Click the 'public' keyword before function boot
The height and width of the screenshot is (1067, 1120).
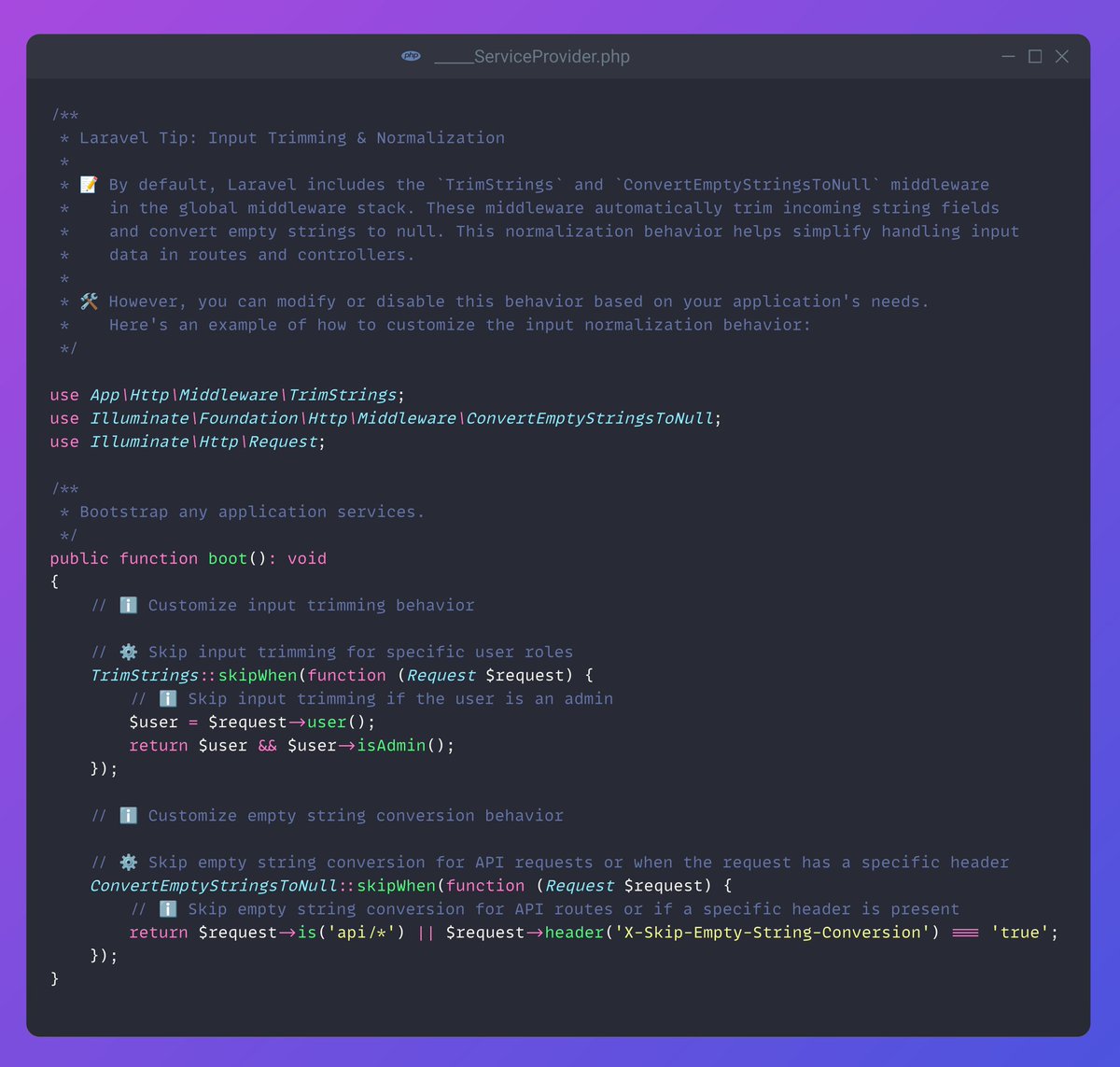[79, 558]
